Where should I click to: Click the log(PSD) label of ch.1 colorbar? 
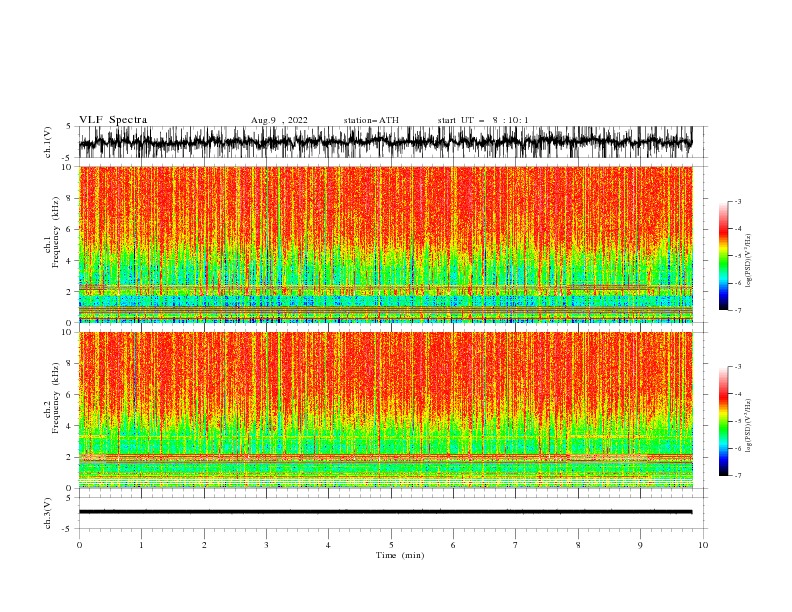pos(748,261)
